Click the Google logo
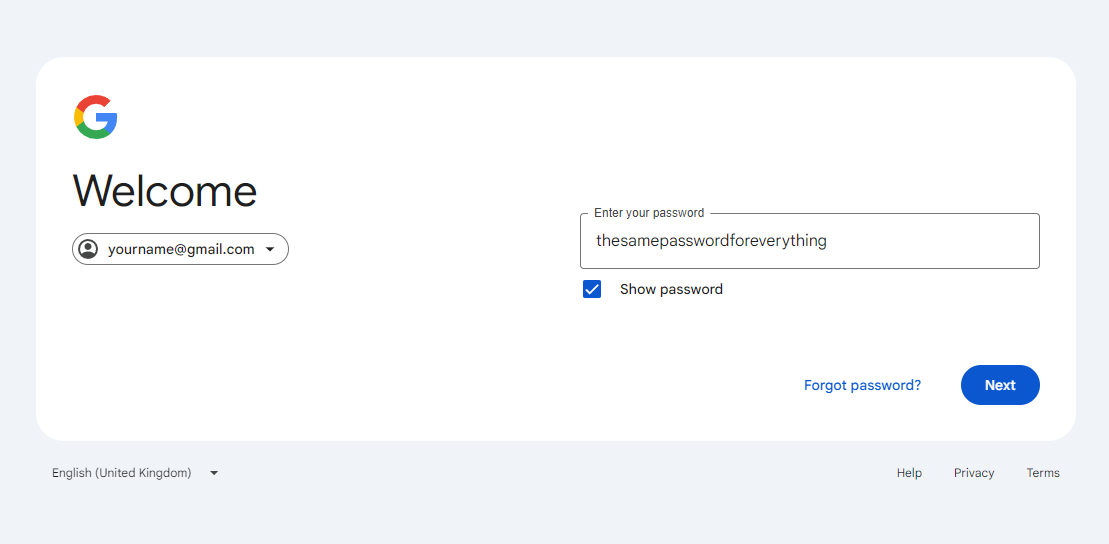This screenshot has width=1109, height=544. click(x=96, y=117)
